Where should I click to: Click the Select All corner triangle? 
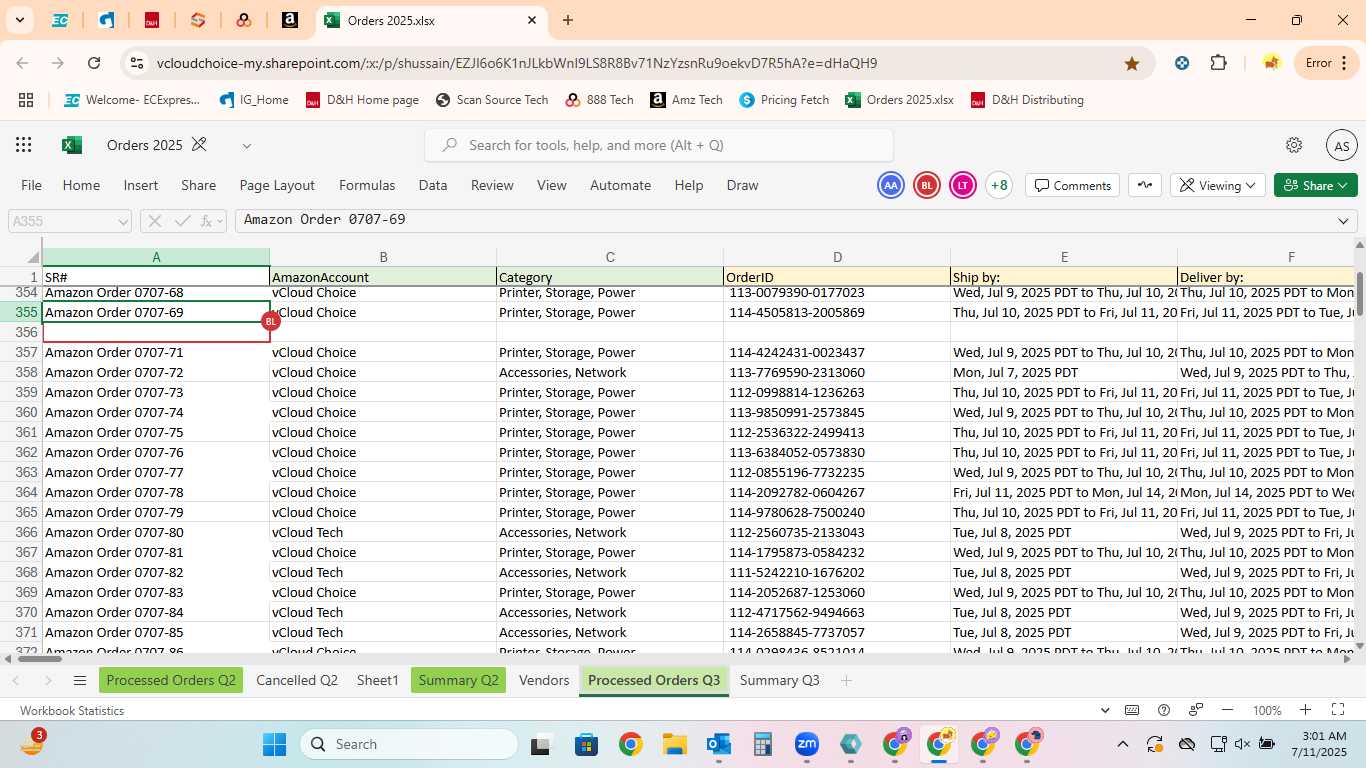click(33, 257)
